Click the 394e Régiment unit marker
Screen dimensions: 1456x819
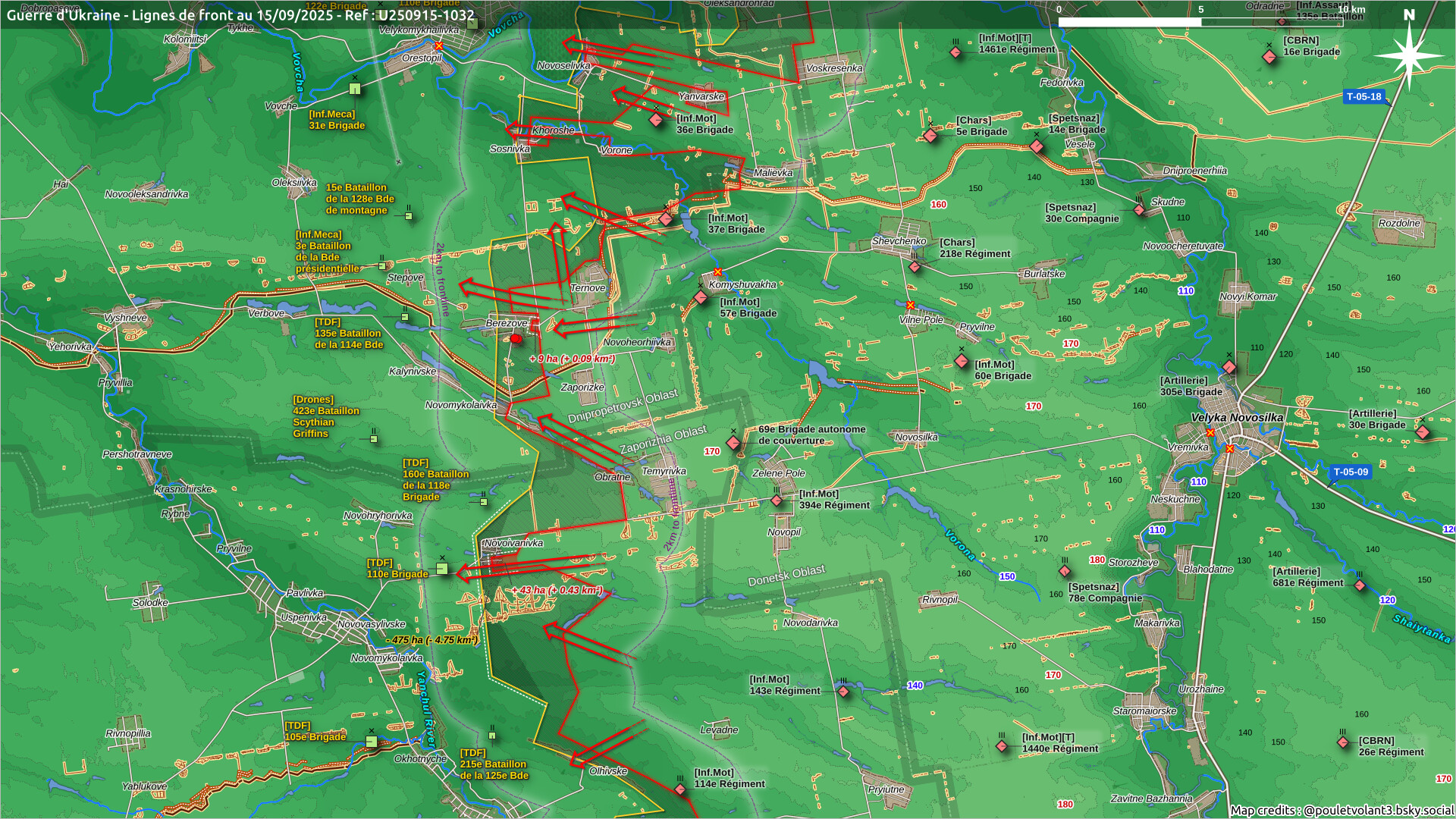pos(777,500)
